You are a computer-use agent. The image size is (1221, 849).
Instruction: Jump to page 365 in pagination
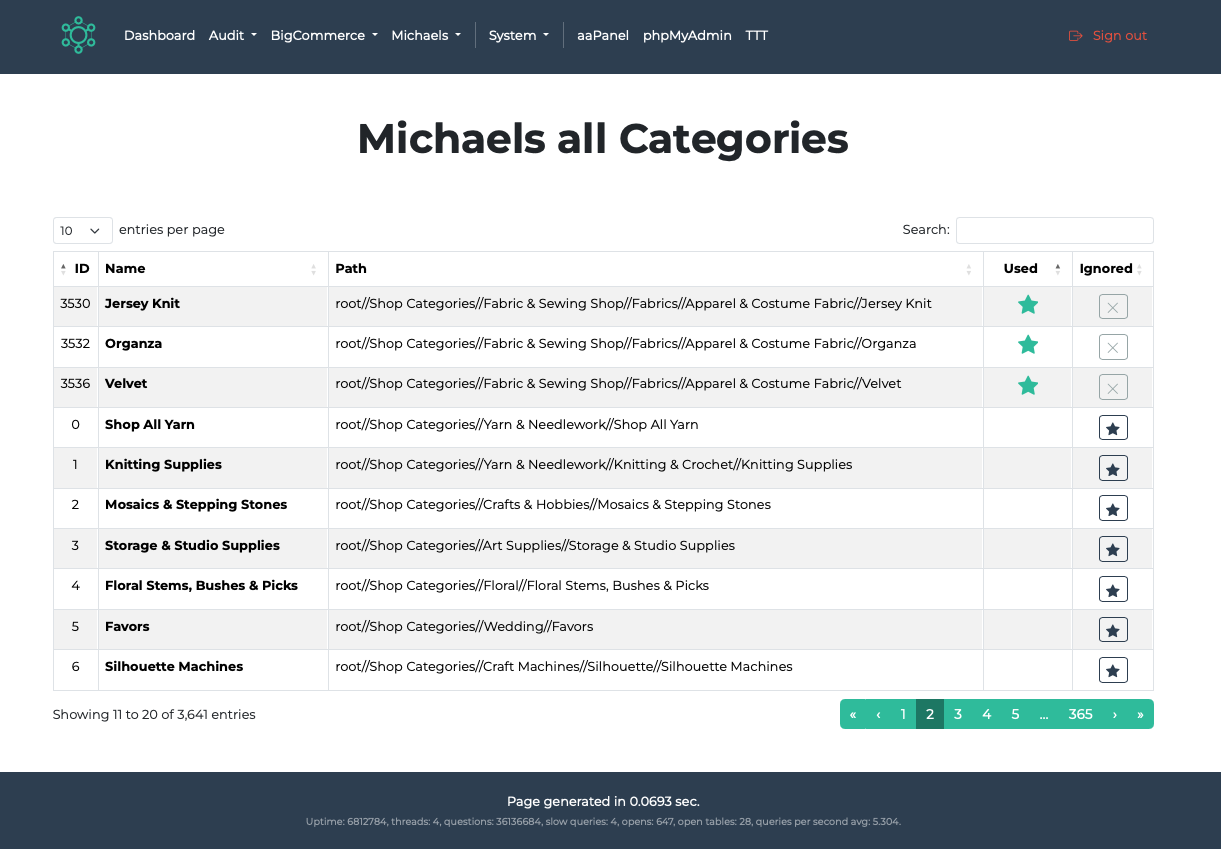click(1080, 714)
